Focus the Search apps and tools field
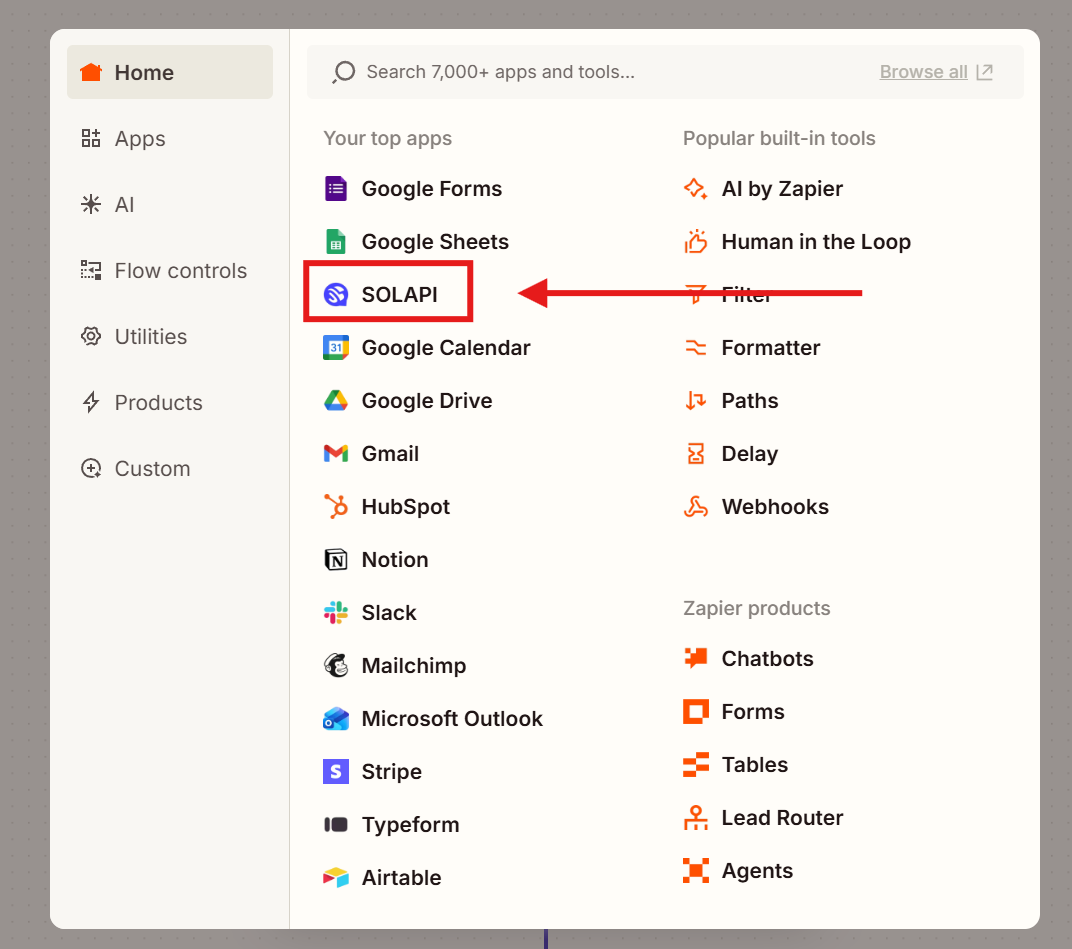1072x949 pixels. pos(600,72)
